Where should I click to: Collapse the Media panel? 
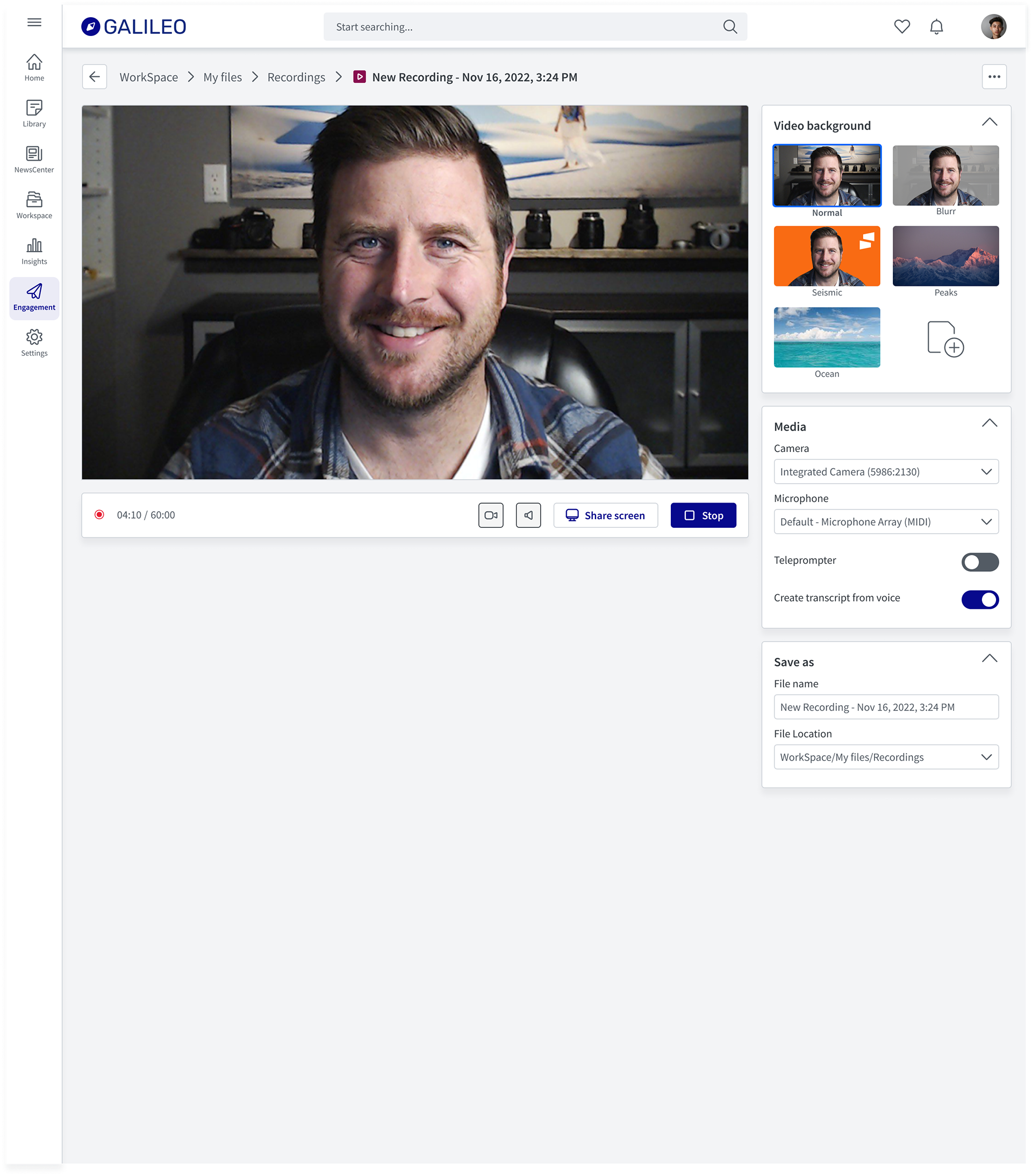click(989, 423)
